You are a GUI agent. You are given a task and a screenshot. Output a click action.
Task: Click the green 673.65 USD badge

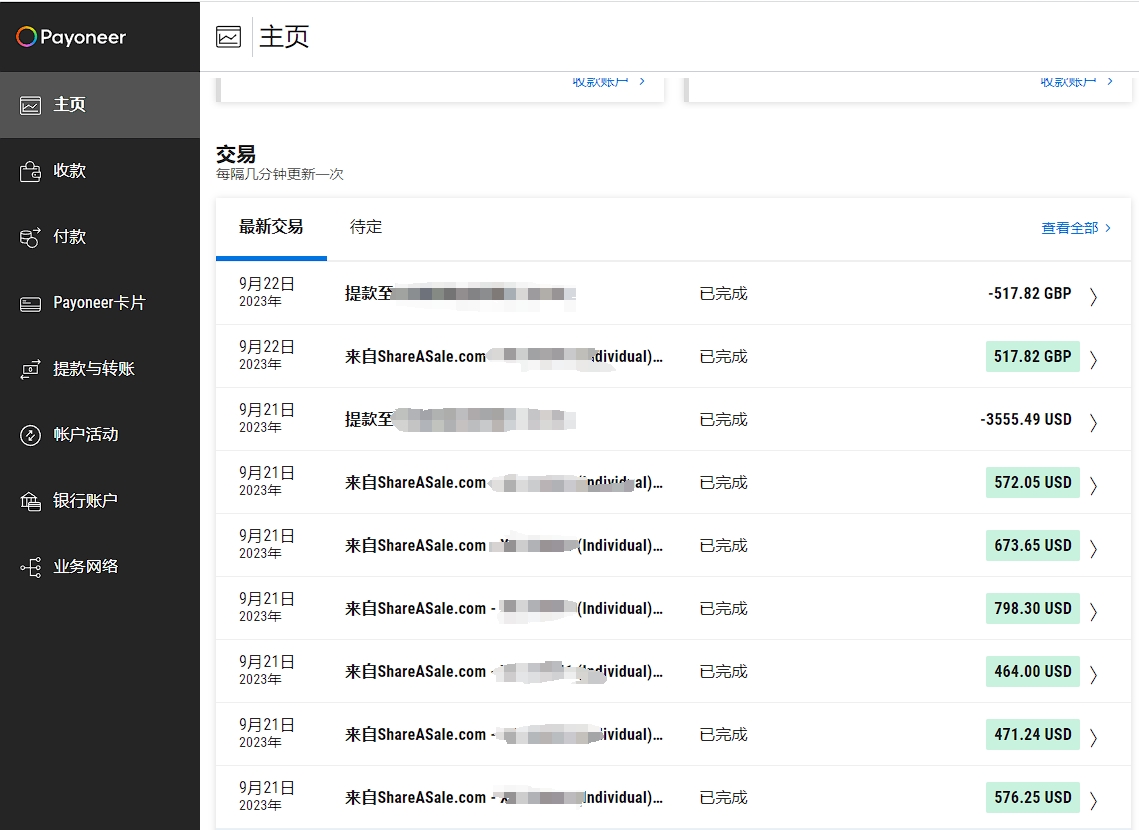1032,545
